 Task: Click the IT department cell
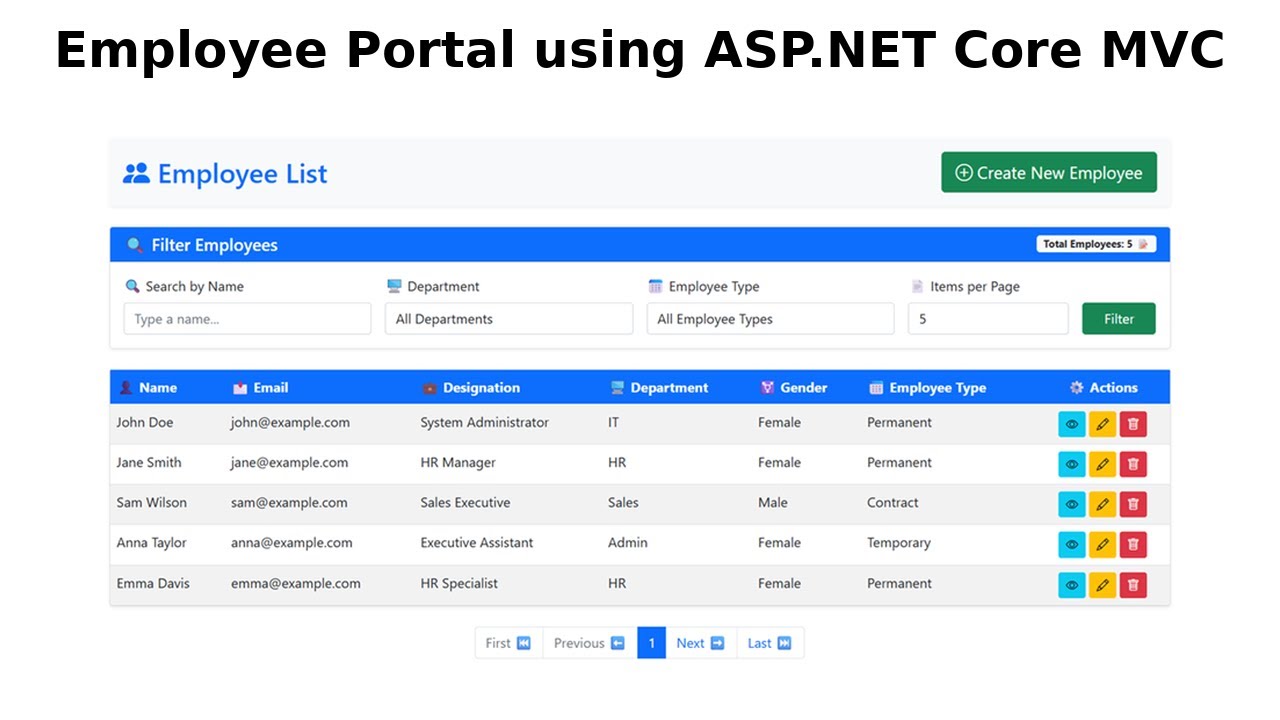tap(613, 423)
